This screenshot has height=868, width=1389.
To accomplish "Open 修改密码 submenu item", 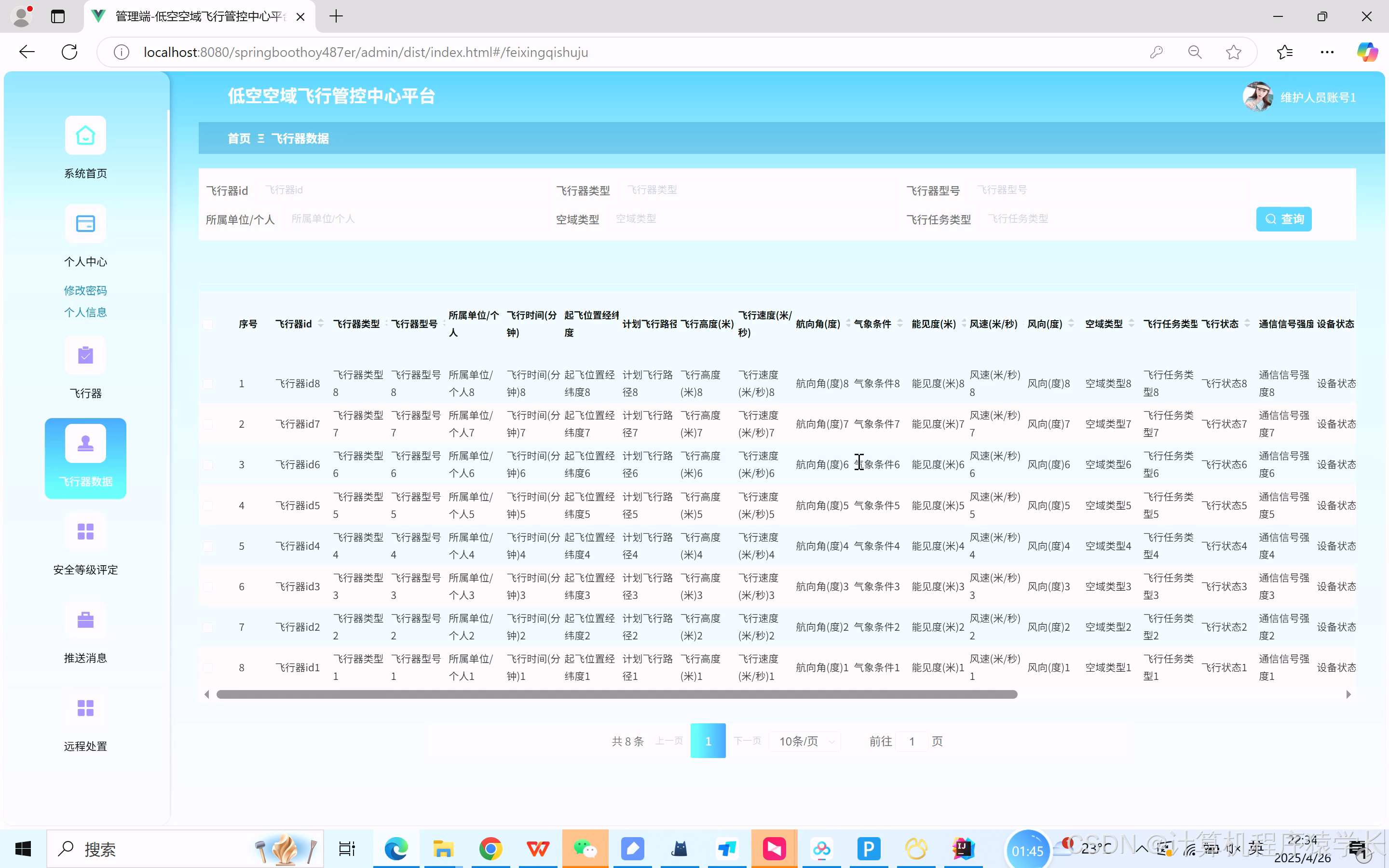I will tap(85, 290).
